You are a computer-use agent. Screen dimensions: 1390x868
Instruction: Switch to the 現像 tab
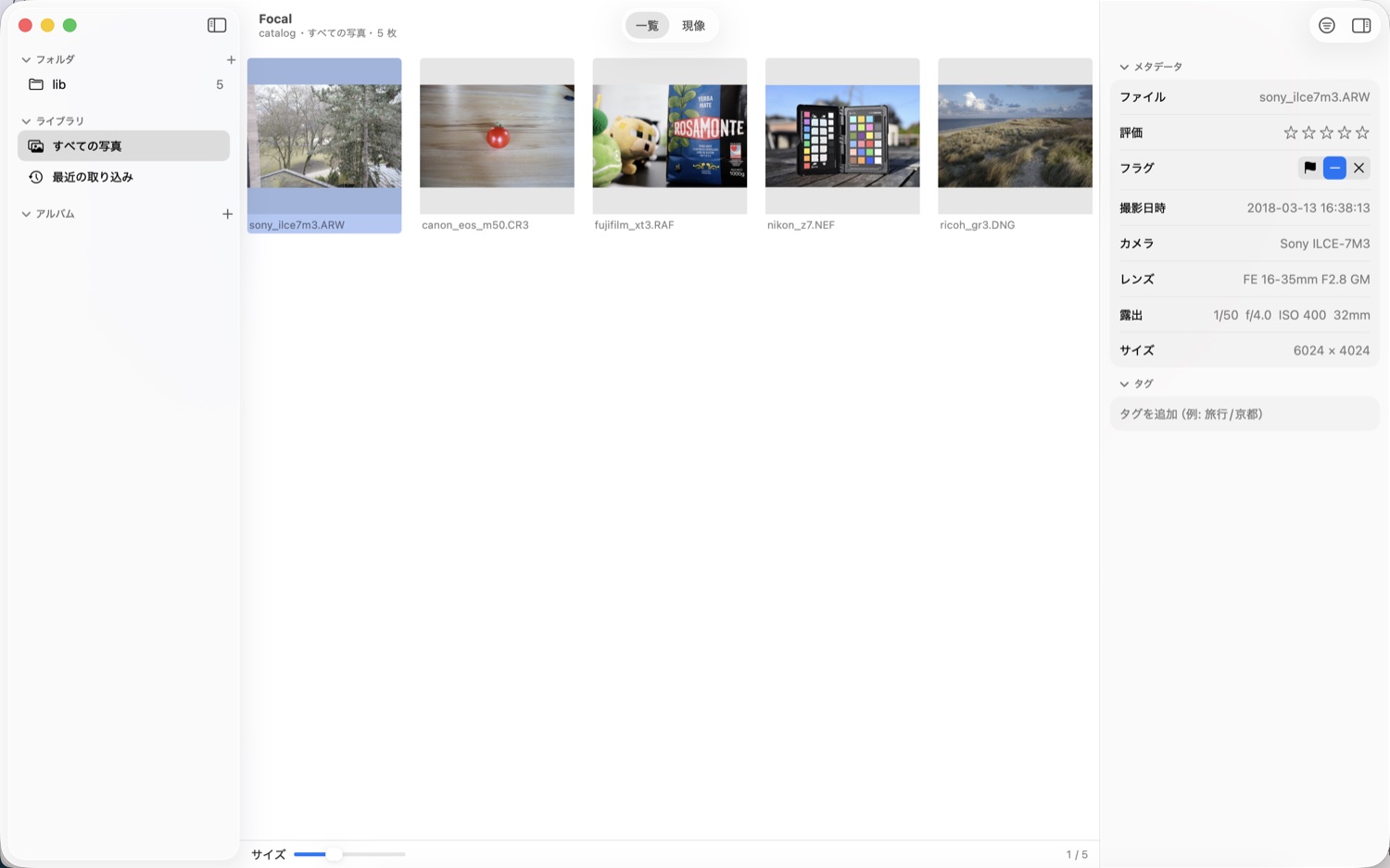[x=693, y=26]
